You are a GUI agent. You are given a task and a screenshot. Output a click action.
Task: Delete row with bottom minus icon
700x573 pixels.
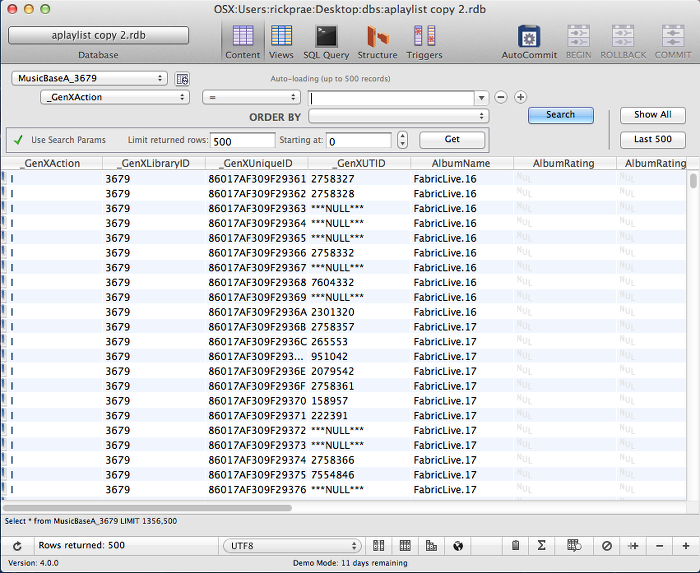click(660, 545)
